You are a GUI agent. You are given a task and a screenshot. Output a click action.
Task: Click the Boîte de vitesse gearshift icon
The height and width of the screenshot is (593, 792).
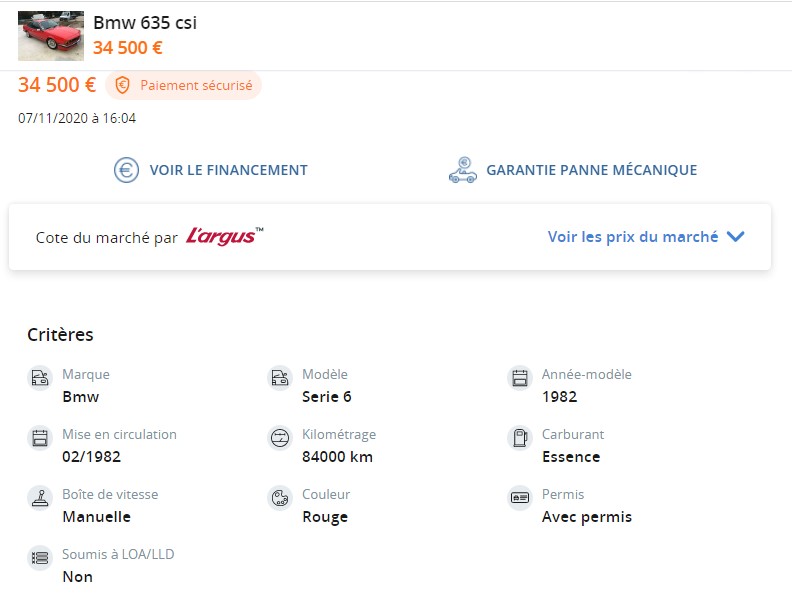39,498
